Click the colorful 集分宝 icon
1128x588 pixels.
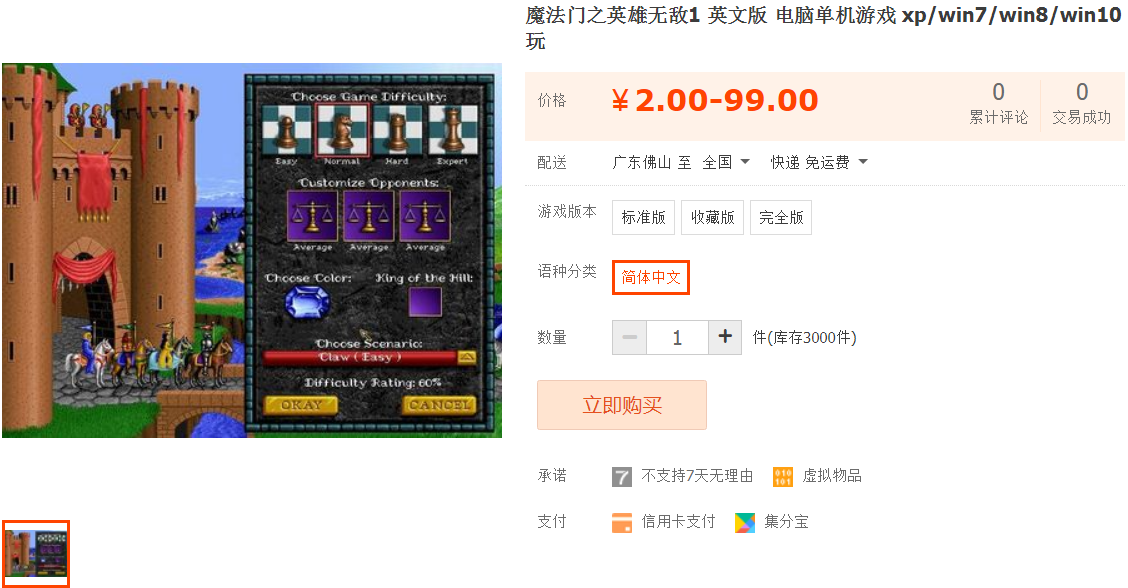(745, 523)
